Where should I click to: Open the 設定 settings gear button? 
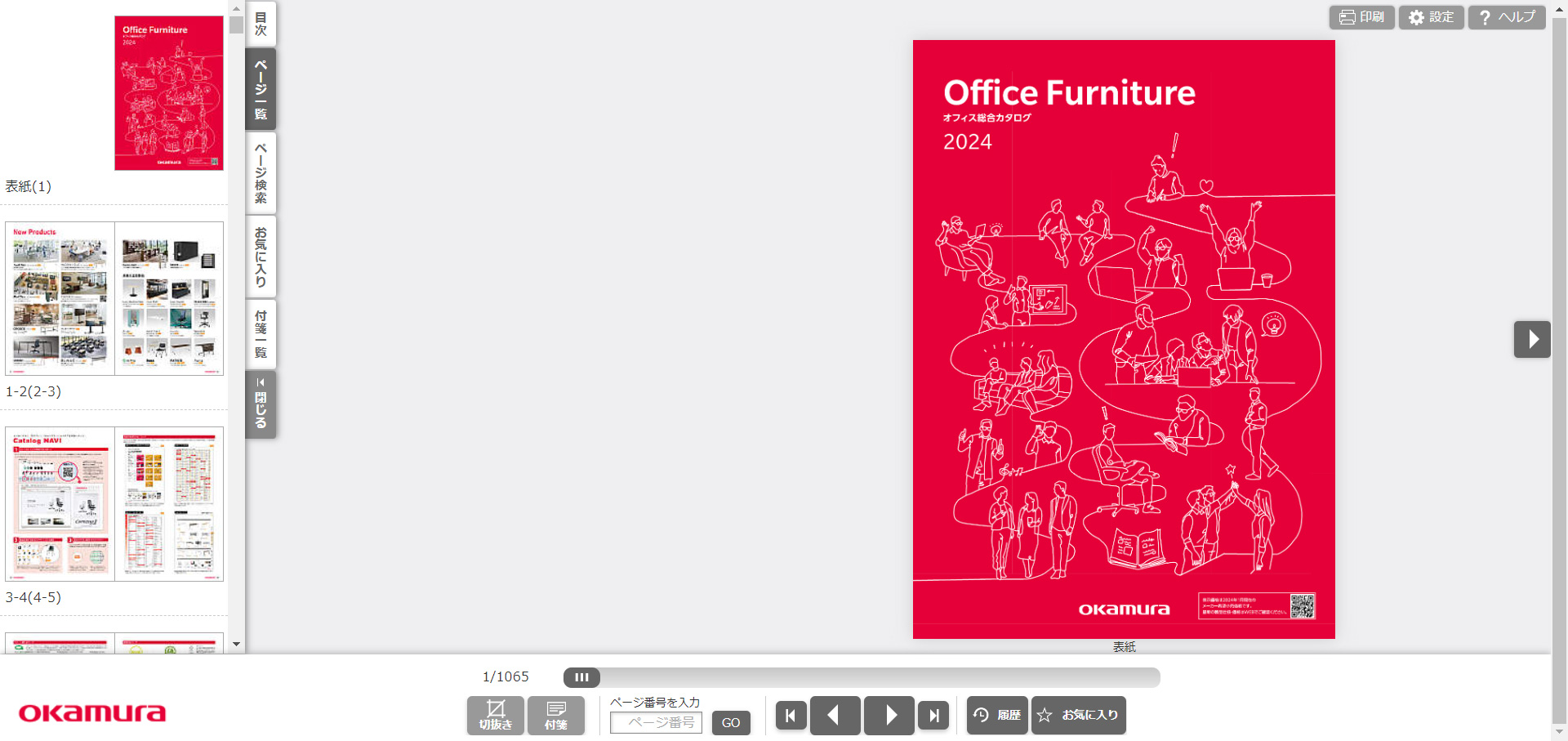[x=1432, y=17]
